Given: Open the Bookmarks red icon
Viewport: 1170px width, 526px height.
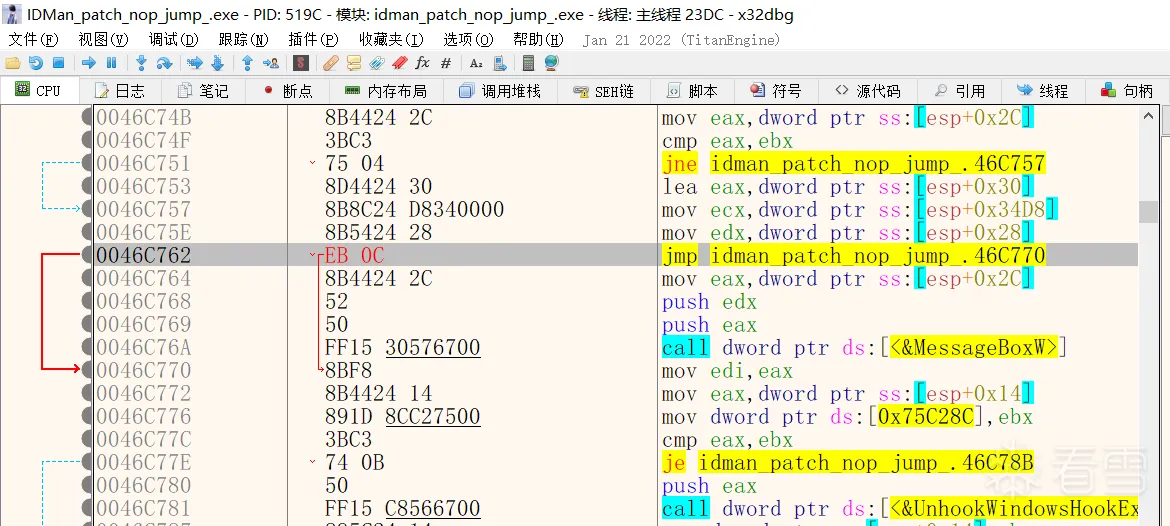Looking at the screenshot, I should 400,63.
